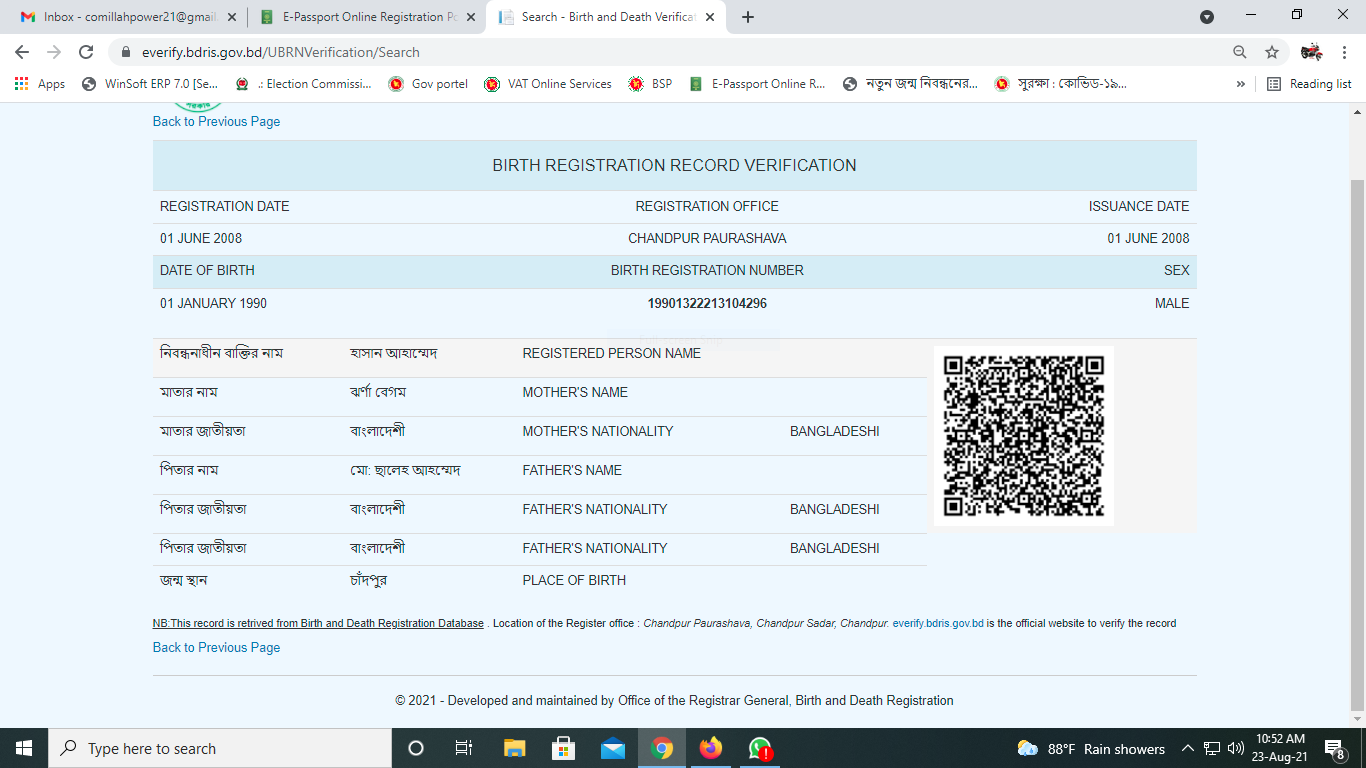The image size is (1366, 768).
Task: Open the Gov portel bookmark
Action: 428,84
